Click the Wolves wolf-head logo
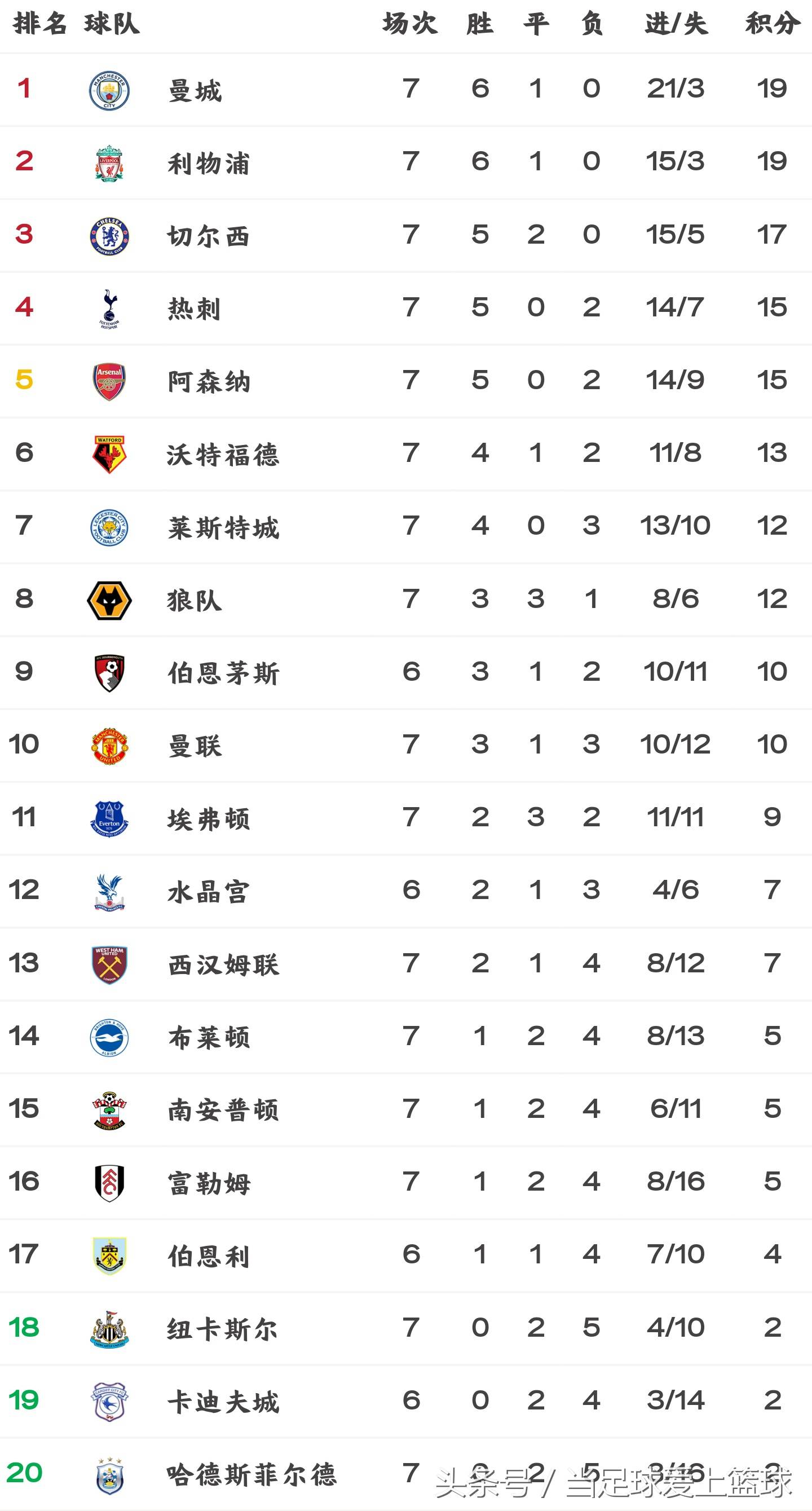This screenshot has height=1511, width=812. (109, 600)
